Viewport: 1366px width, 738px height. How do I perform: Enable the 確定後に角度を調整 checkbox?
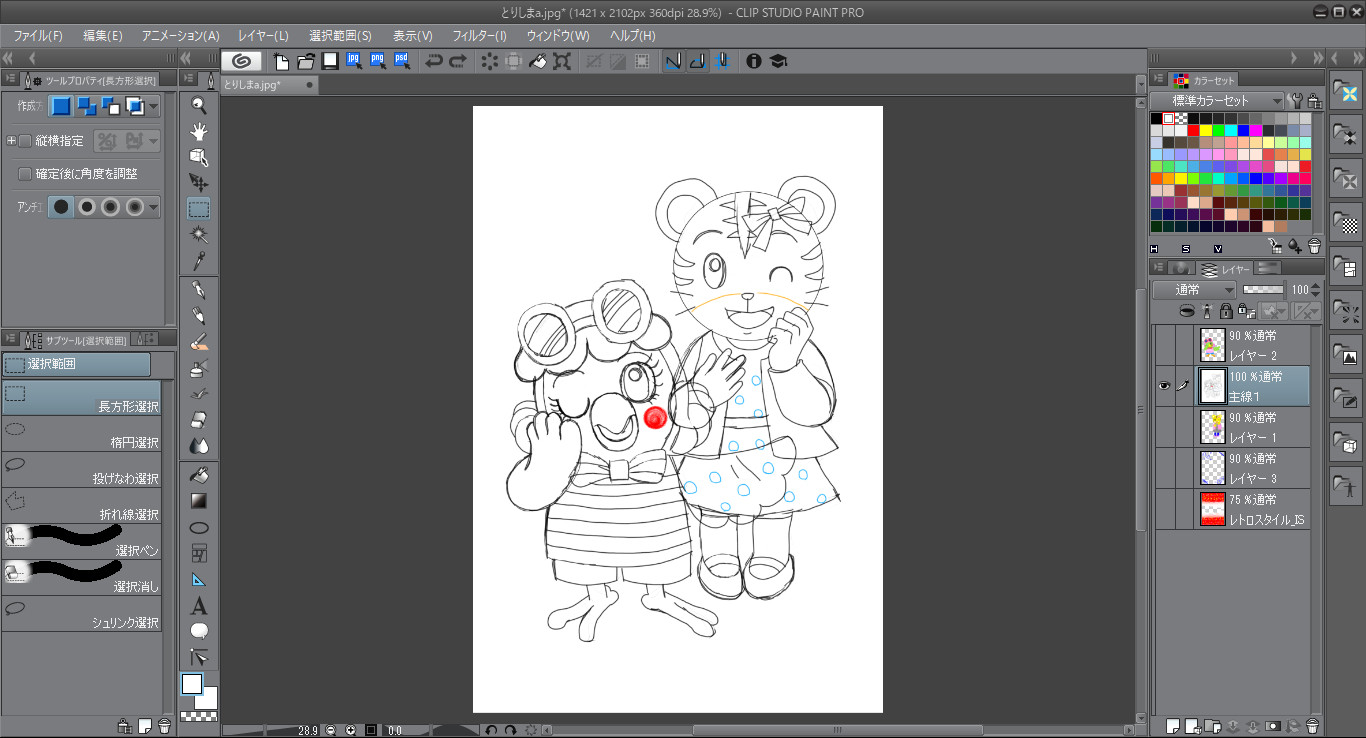[26, 174]
